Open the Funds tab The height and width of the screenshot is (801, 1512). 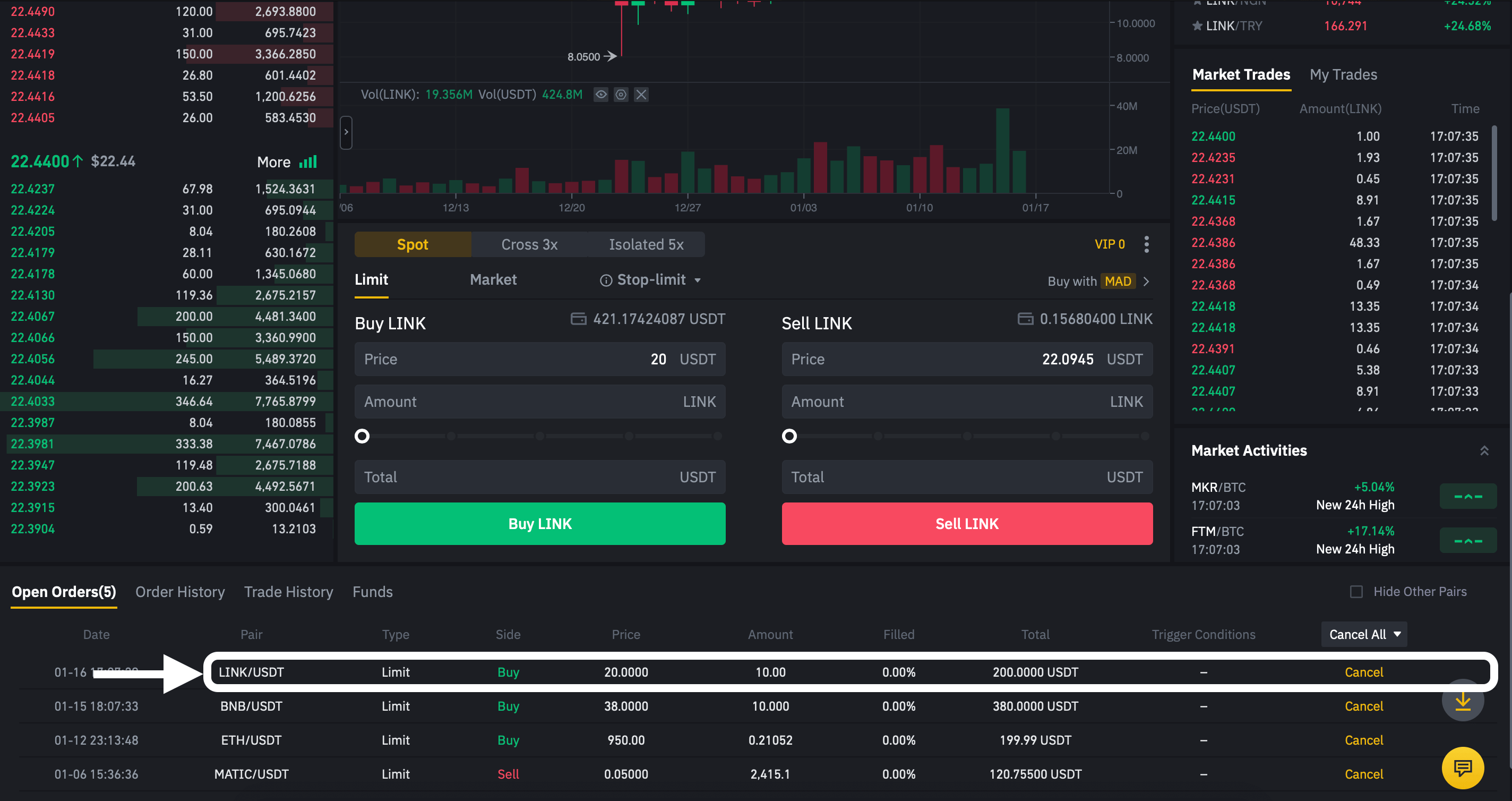[x=373, y=592]
